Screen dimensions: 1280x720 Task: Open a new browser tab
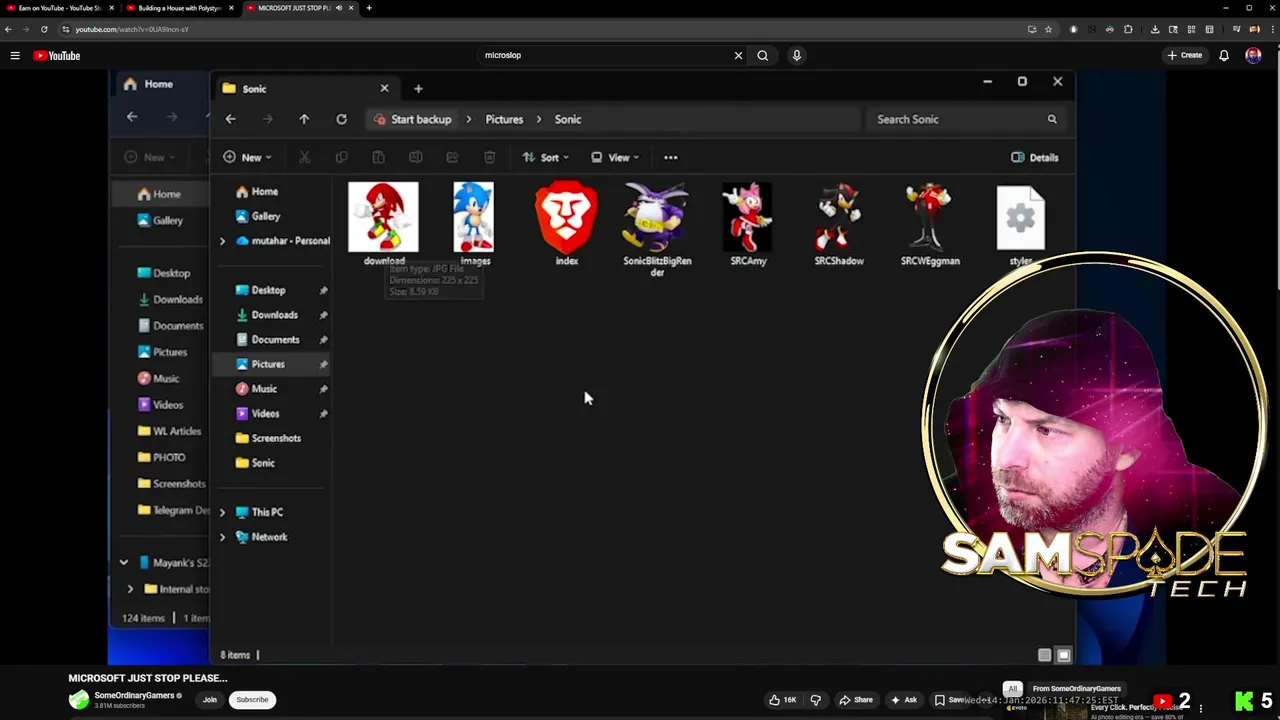[x=369, y=8]
